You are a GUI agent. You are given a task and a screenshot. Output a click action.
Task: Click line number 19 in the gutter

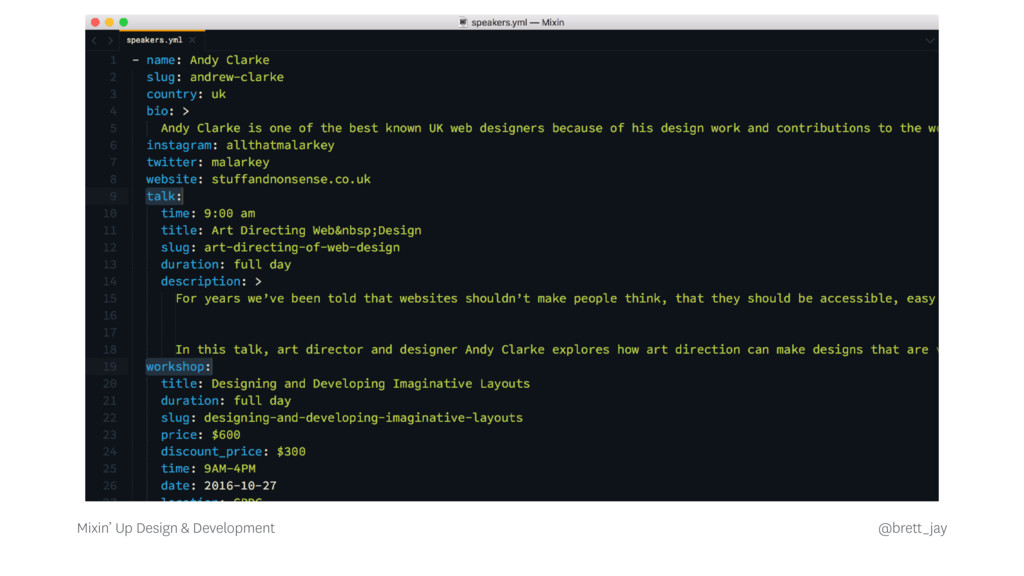click(110, 366)
